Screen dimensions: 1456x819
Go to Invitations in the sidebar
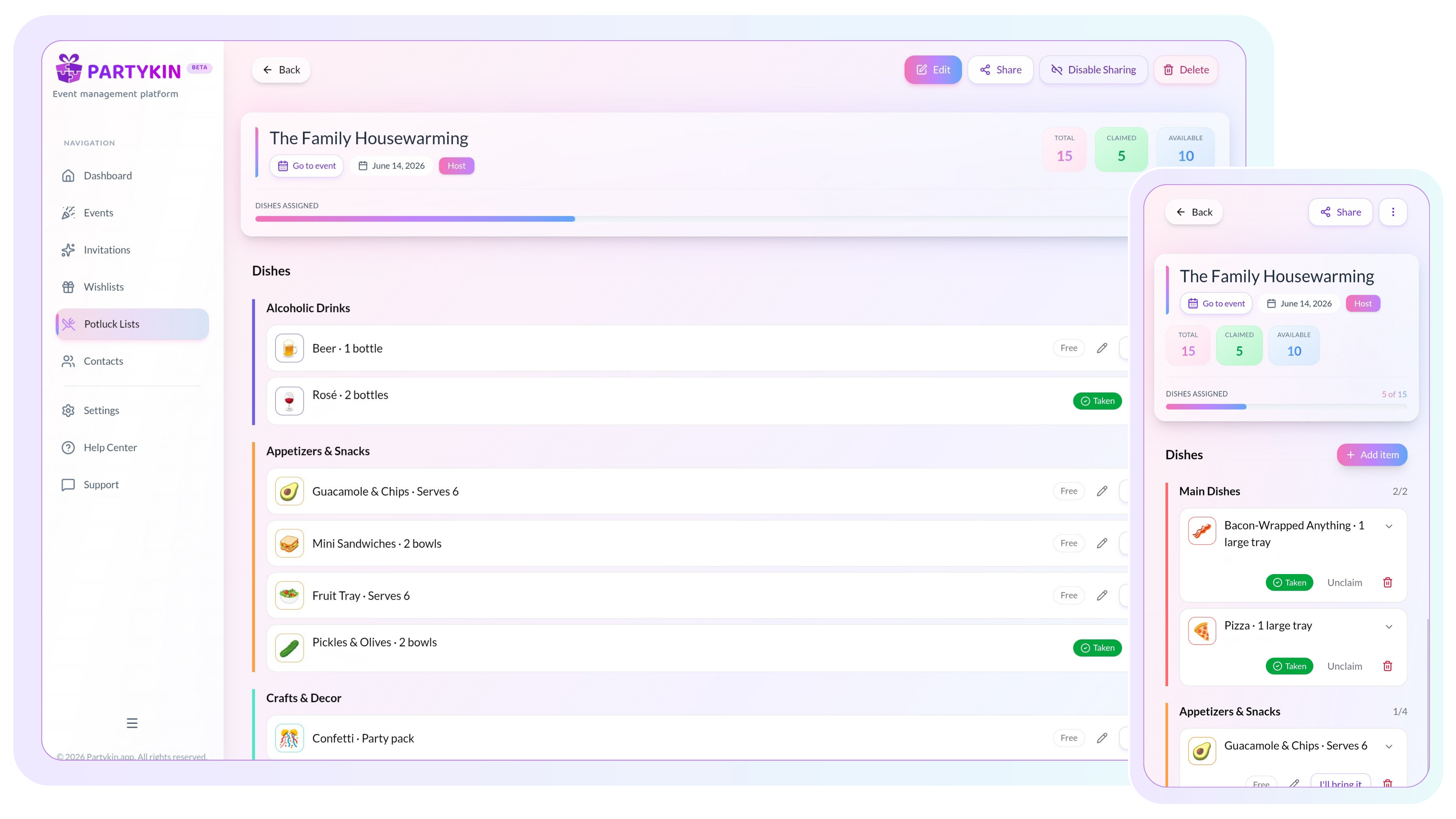[x=107, y=250]
